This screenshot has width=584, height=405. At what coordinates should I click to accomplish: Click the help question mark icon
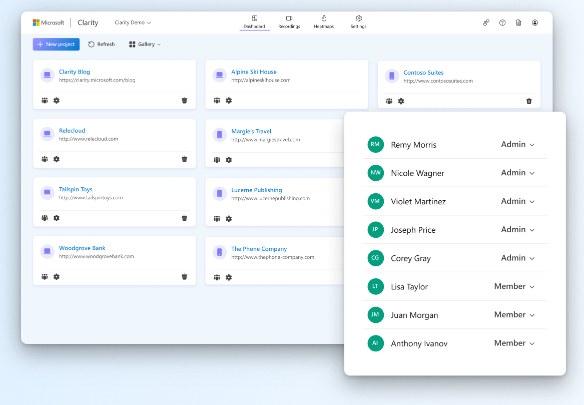(x=502, y=23)
